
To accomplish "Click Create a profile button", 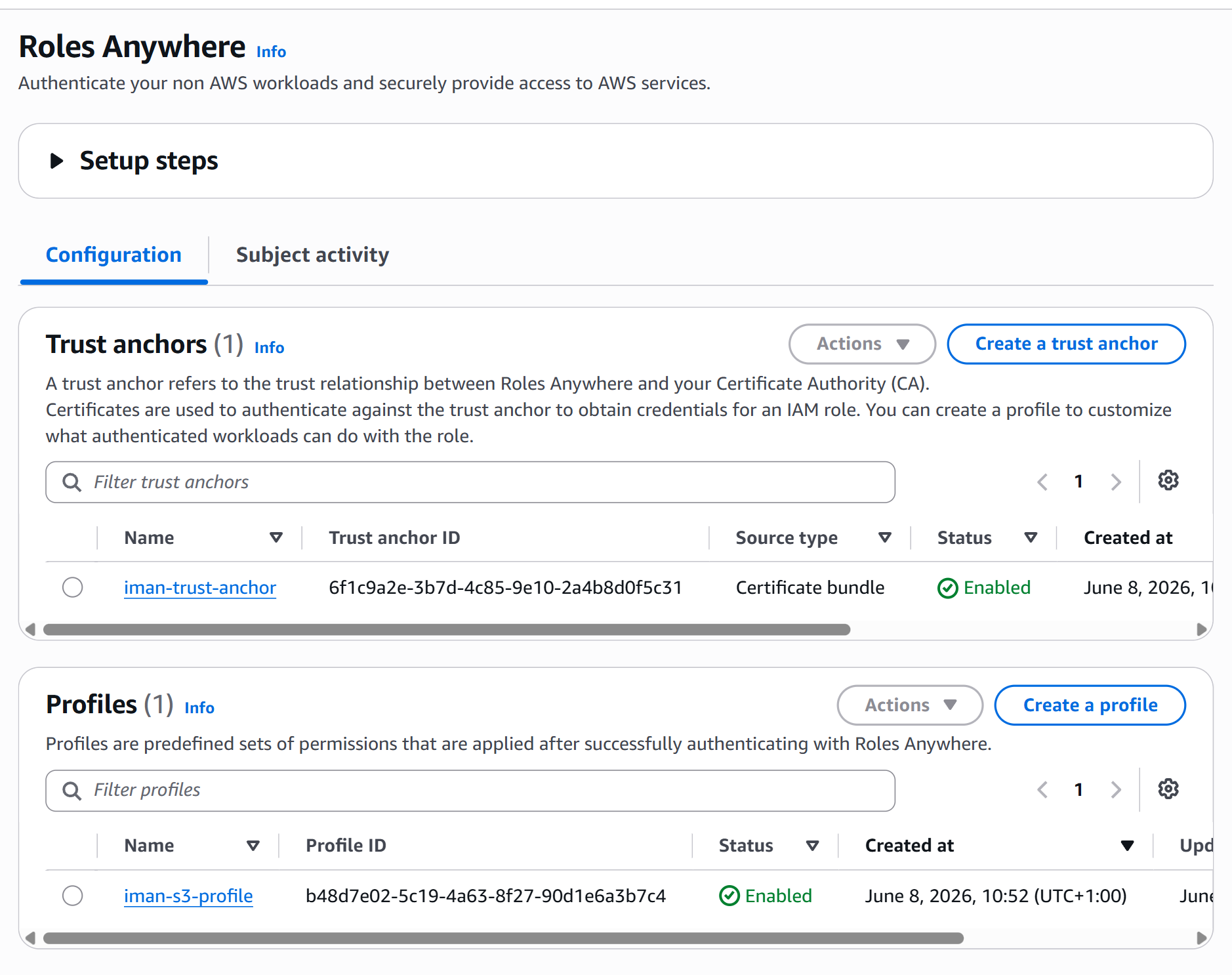I will (x=1090, y=705).
